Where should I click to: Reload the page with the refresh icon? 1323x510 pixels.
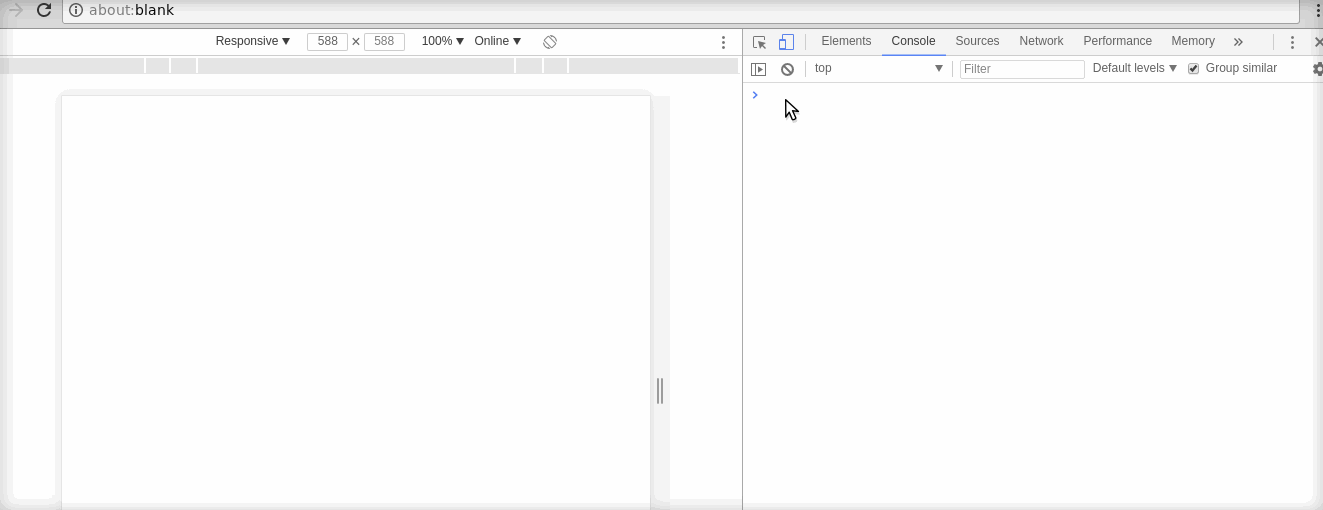(x=44, y=10)
